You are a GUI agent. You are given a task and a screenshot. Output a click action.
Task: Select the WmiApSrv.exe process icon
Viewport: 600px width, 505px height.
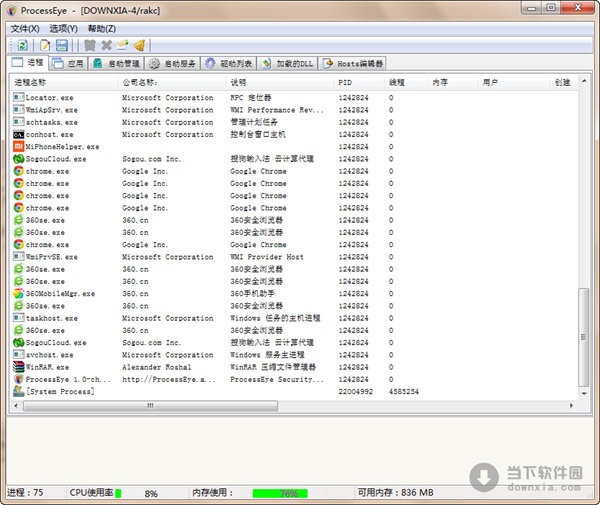pos(18,110)
